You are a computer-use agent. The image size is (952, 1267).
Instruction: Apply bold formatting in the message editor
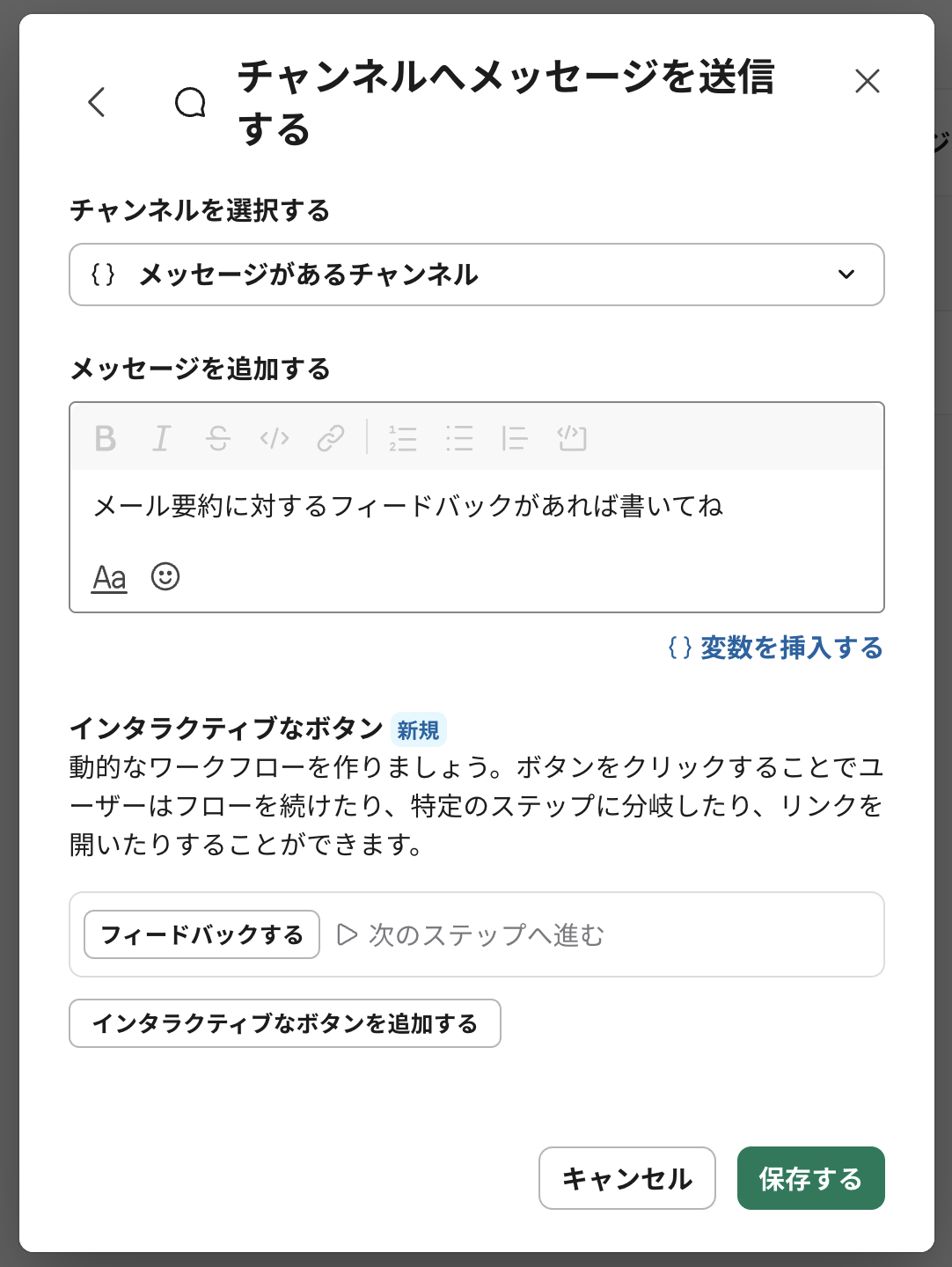tap(105, 438)
